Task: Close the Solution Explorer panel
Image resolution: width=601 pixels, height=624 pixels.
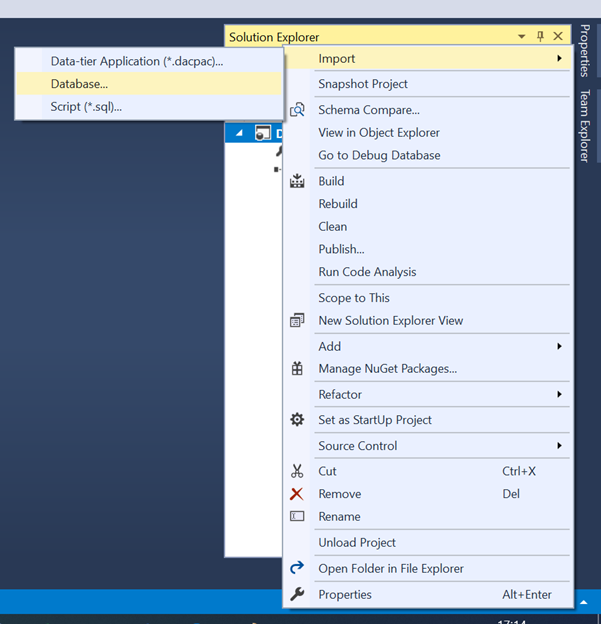Action: coord(558,36)
